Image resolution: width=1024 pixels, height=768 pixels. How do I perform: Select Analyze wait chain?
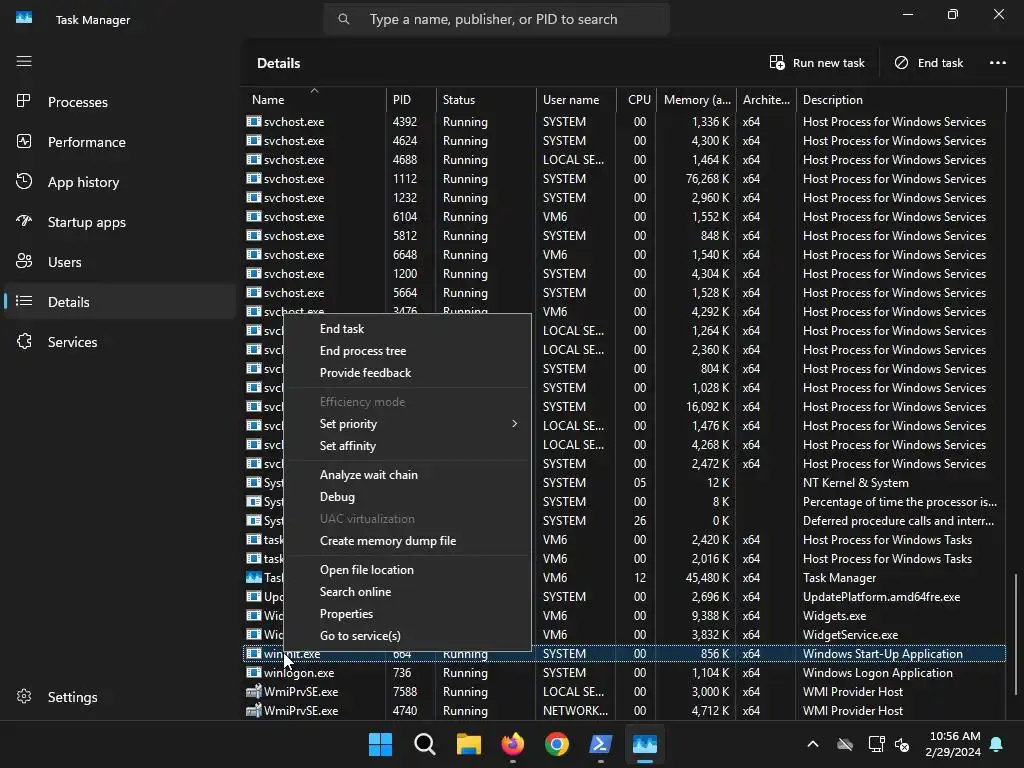point(408,475)
